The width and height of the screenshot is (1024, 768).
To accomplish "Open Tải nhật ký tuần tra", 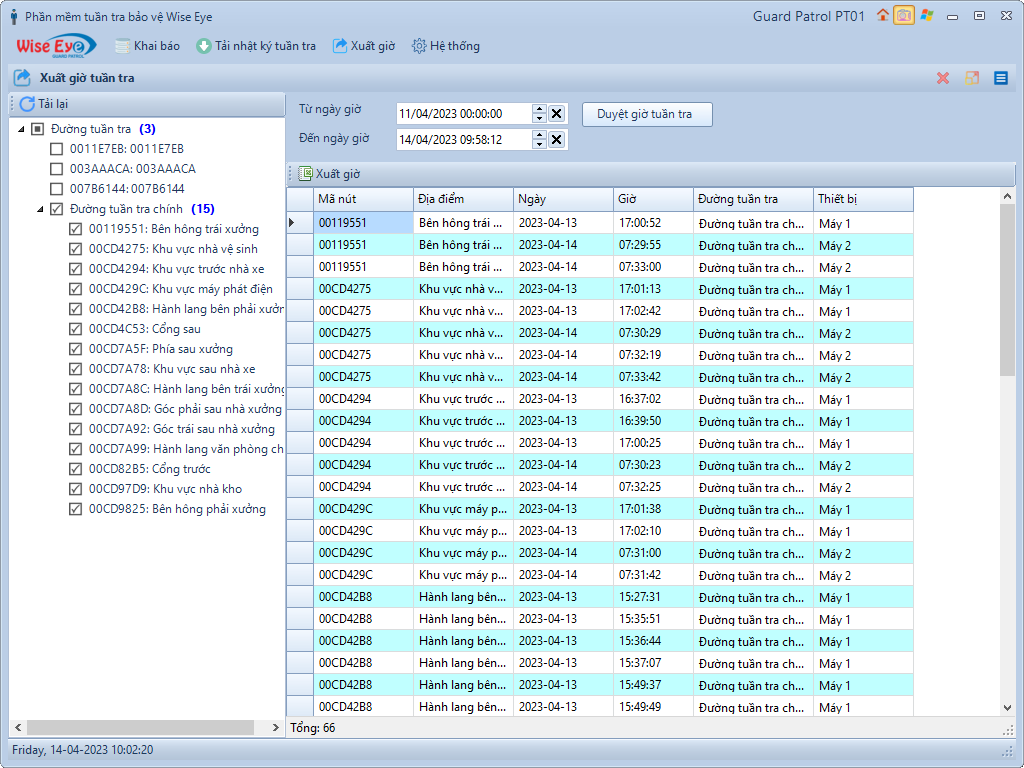I will click(x=256, y=46).
